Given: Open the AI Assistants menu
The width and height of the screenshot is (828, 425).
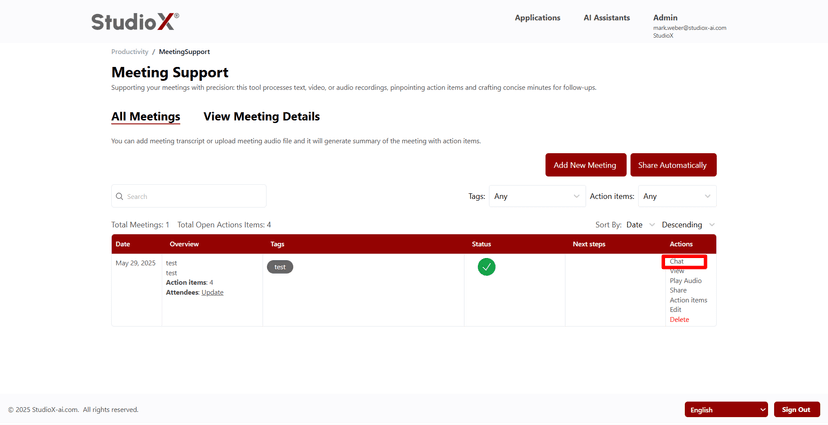Looking at the screenshot, I should (606, 18).
